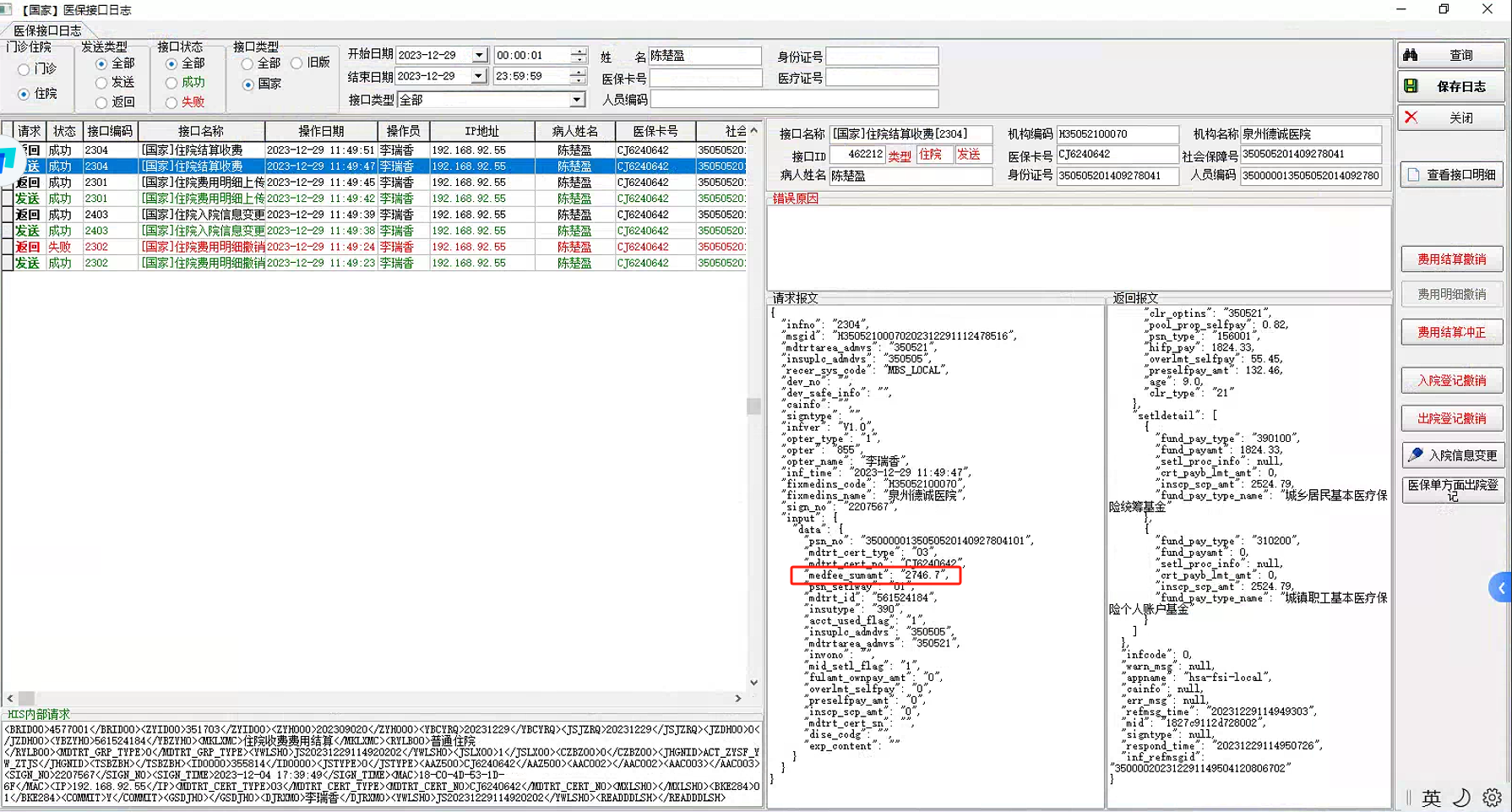Click the "hifp_pay" line in 返回报文
This screenshot has height=812, width=1512.
(x=1199, y=347)
